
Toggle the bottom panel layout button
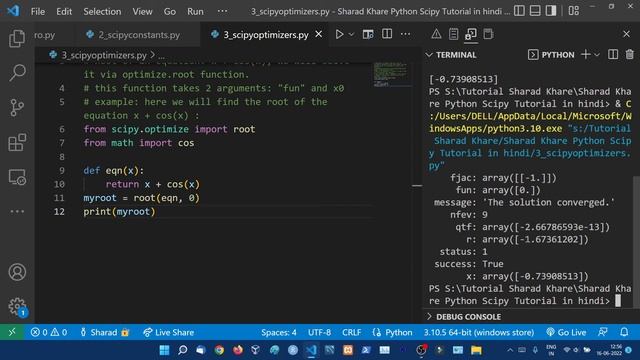tap(535, 11)
